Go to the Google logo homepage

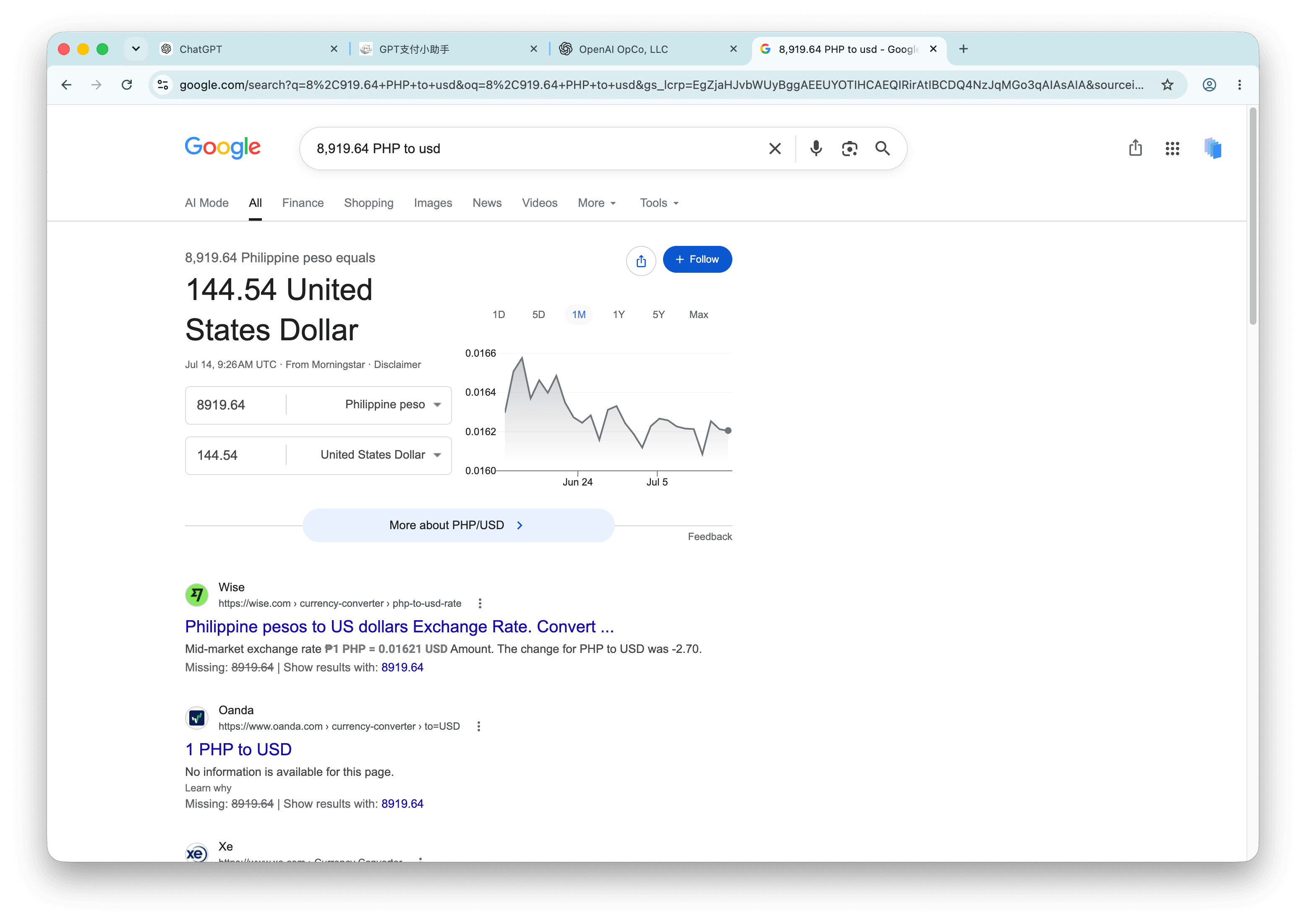[x=222, y=148]
